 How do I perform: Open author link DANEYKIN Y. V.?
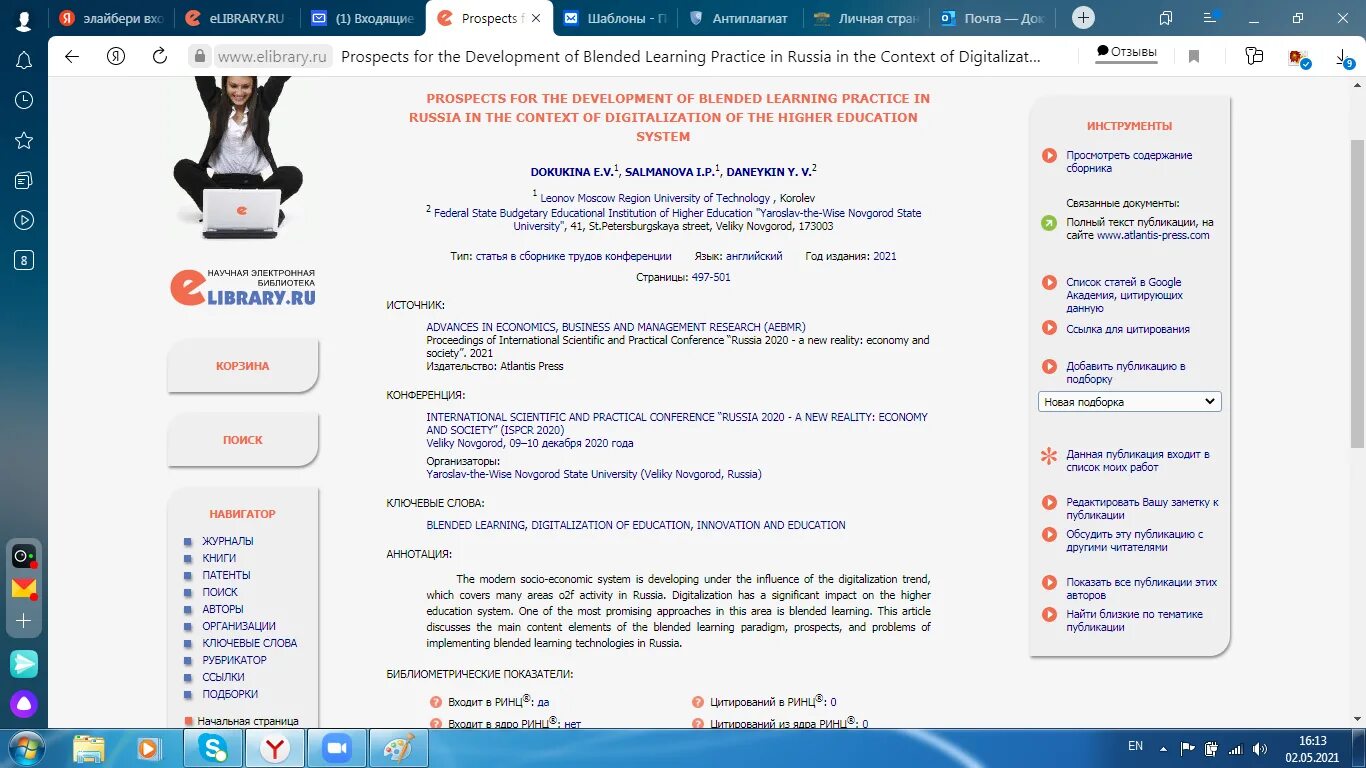(x=768, y=172)
